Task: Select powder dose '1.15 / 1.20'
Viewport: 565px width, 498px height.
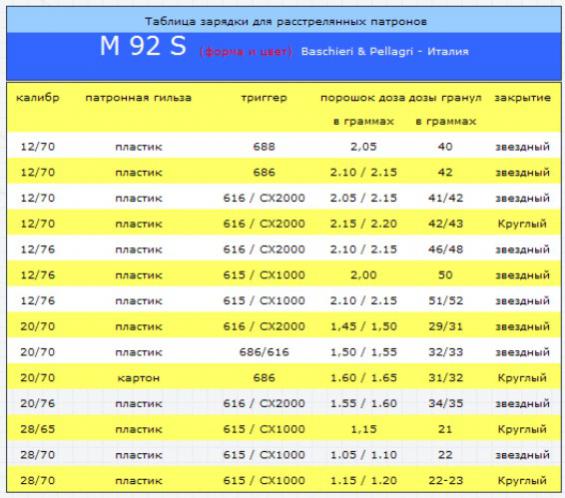Action: coord(364,480)
